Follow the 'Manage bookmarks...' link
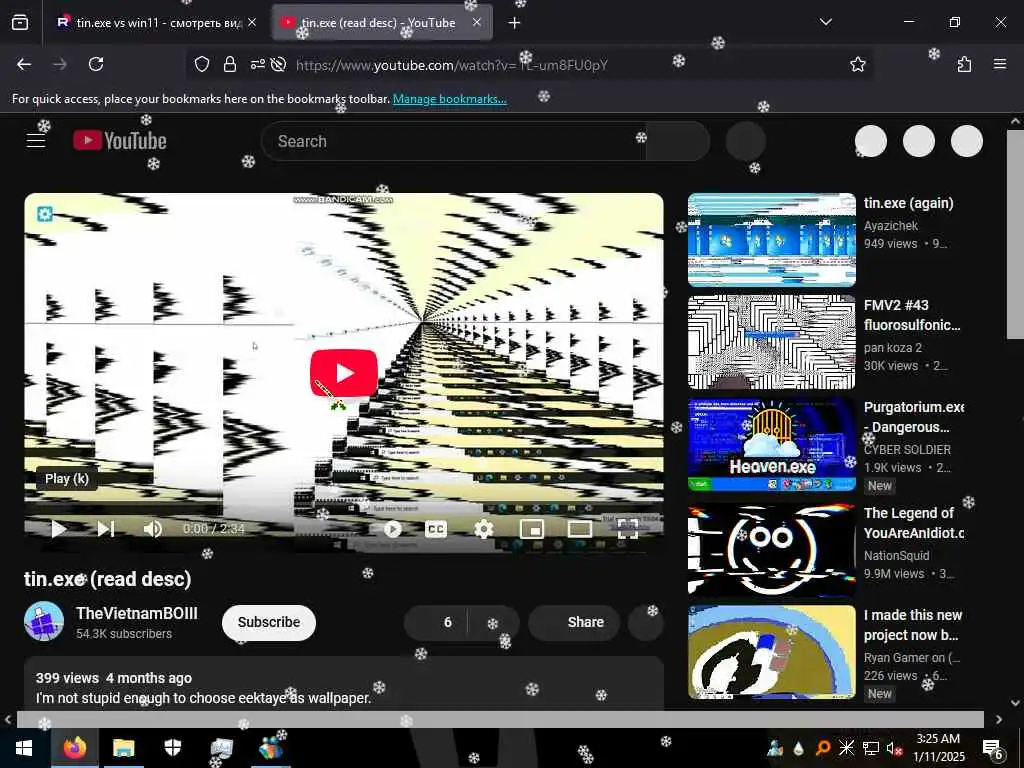 [x=449, y=99]
